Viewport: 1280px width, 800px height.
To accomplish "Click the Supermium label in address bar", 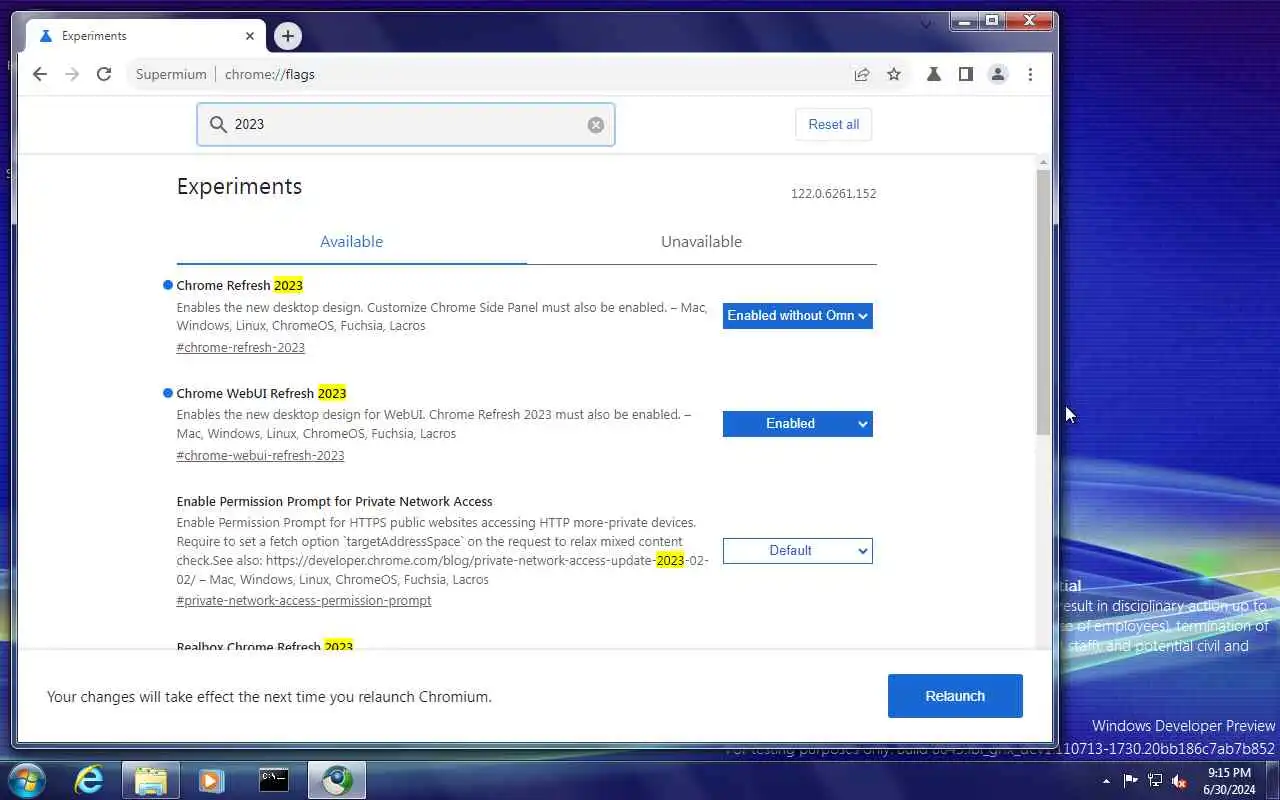I will pos(171,74).
